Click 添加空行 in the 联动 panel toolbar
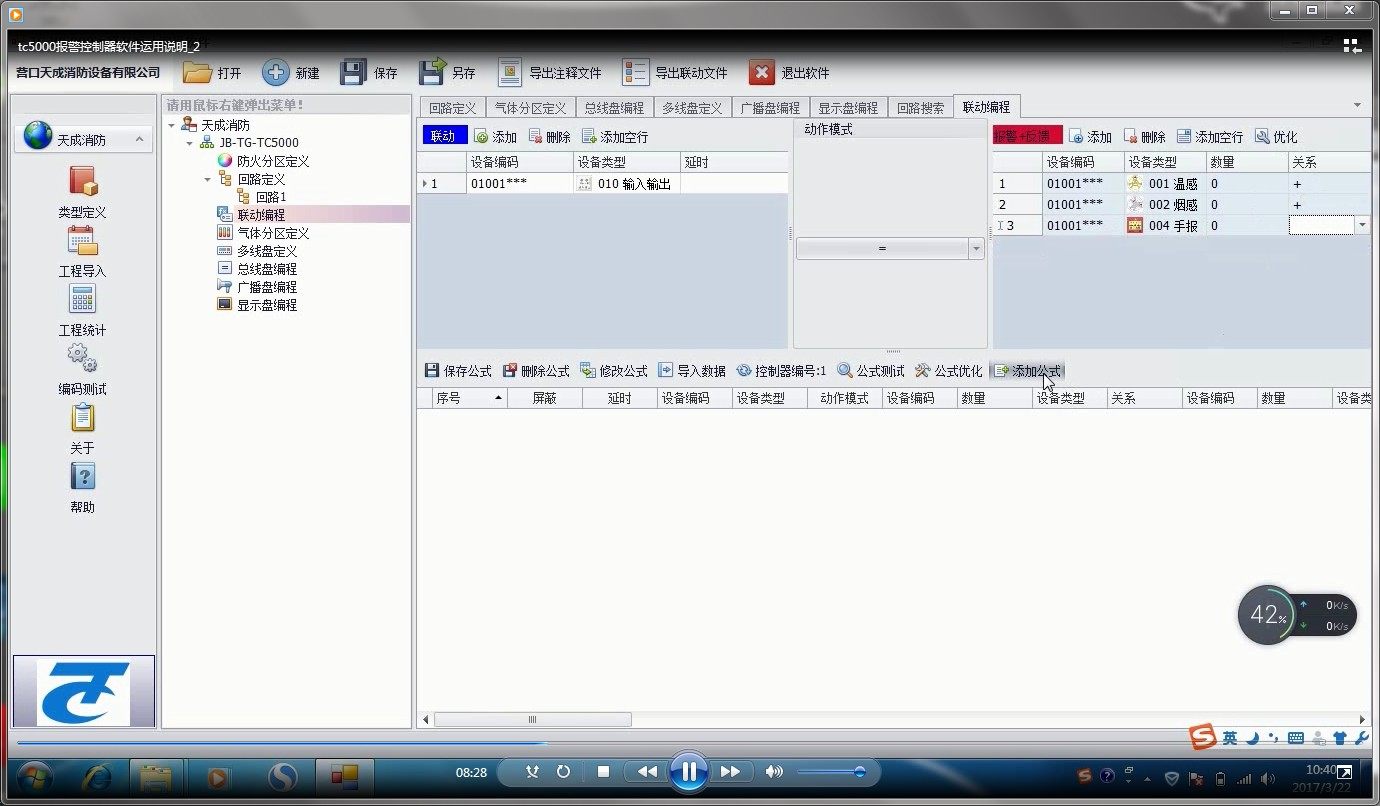This screenshot has width=1380, height=806. tap(615, 136)
